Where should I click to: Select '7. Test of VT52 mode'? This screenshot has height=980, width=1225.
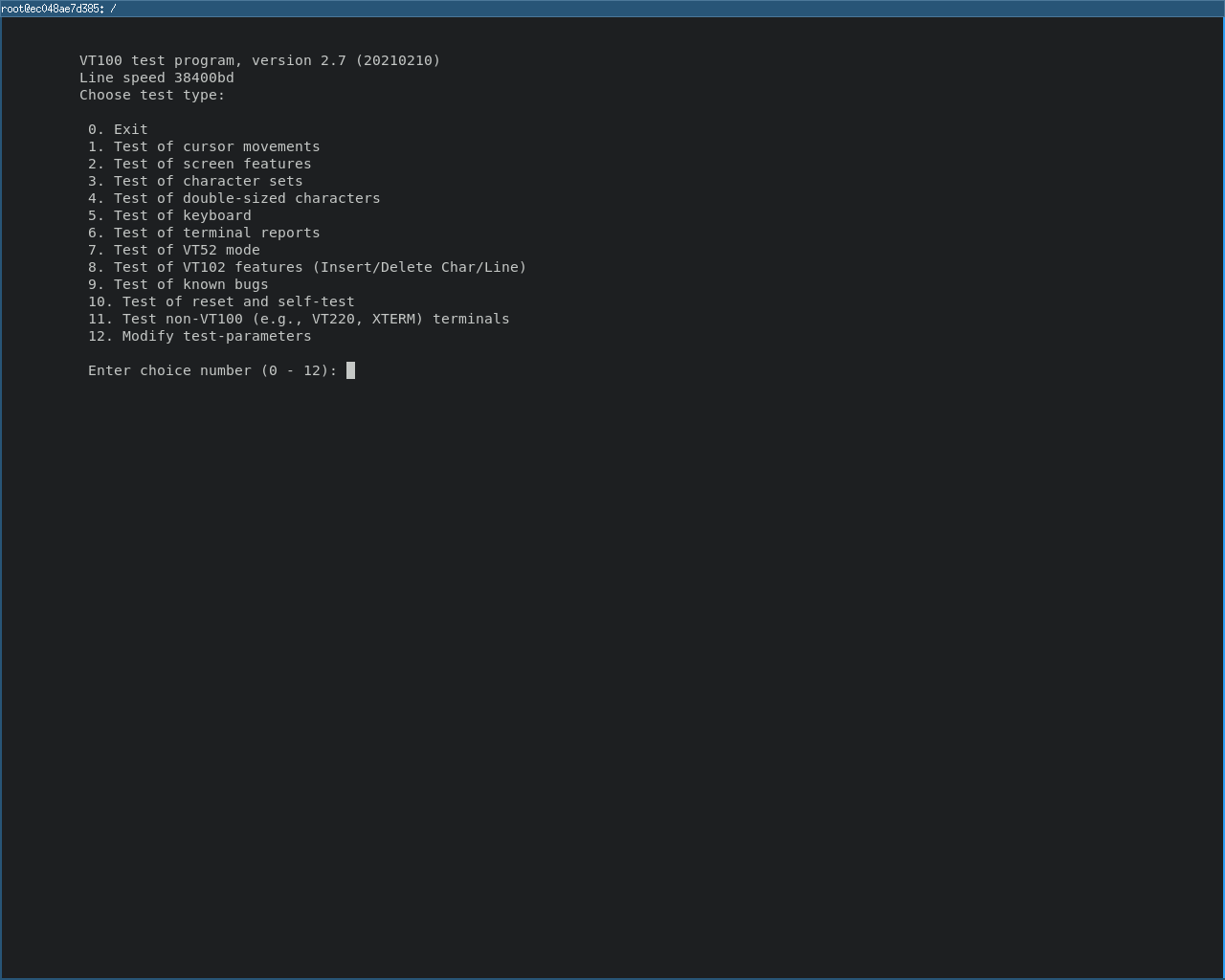click(x=174, y=250)
